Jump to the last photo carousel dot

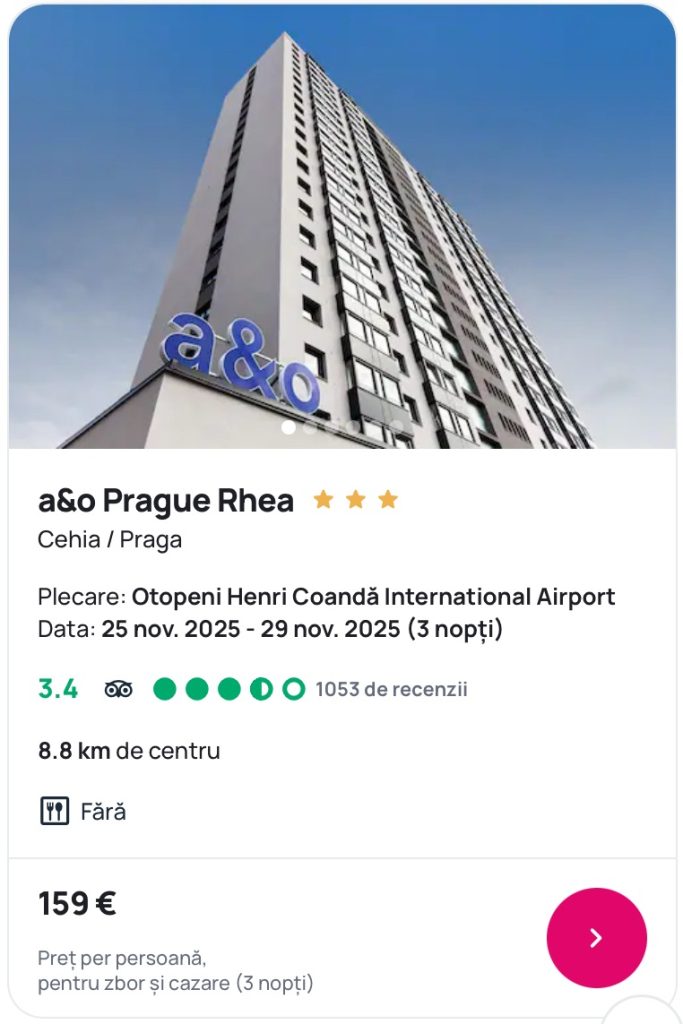[397, 427]
